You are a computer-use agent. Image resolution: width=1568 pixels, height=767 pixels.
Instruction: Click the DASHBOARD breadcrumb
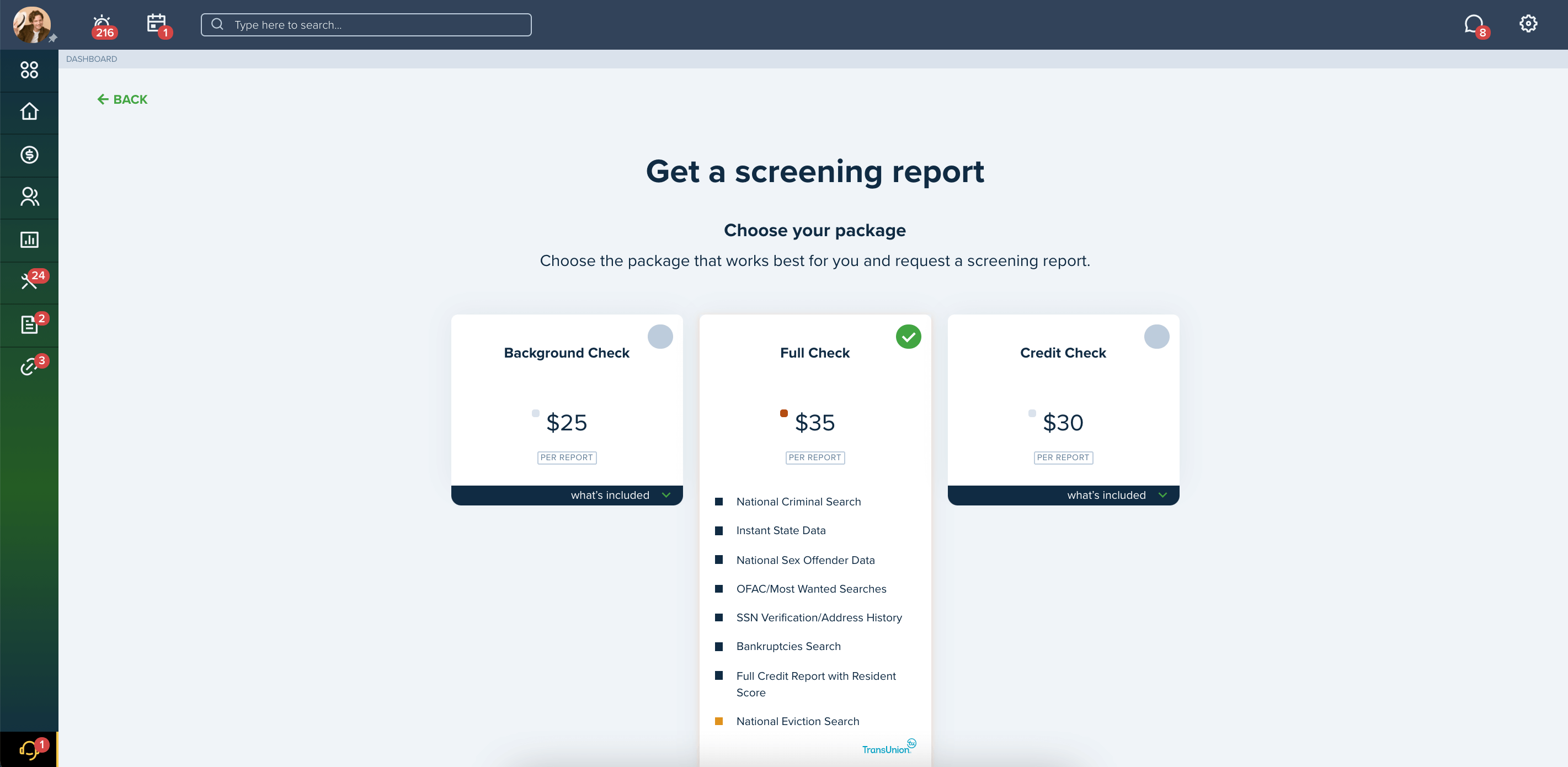click(x=91, y=59)
